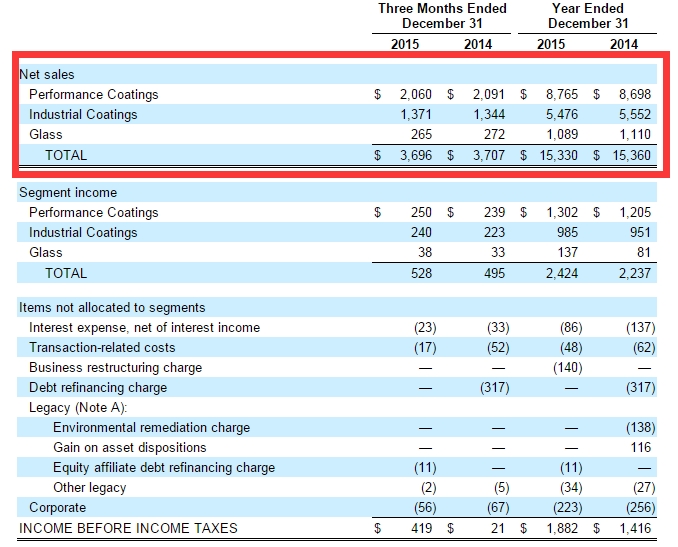The width and height of the screenshot is (678, 547).
Task: Click the Segment income section heading
Action: 68,192
